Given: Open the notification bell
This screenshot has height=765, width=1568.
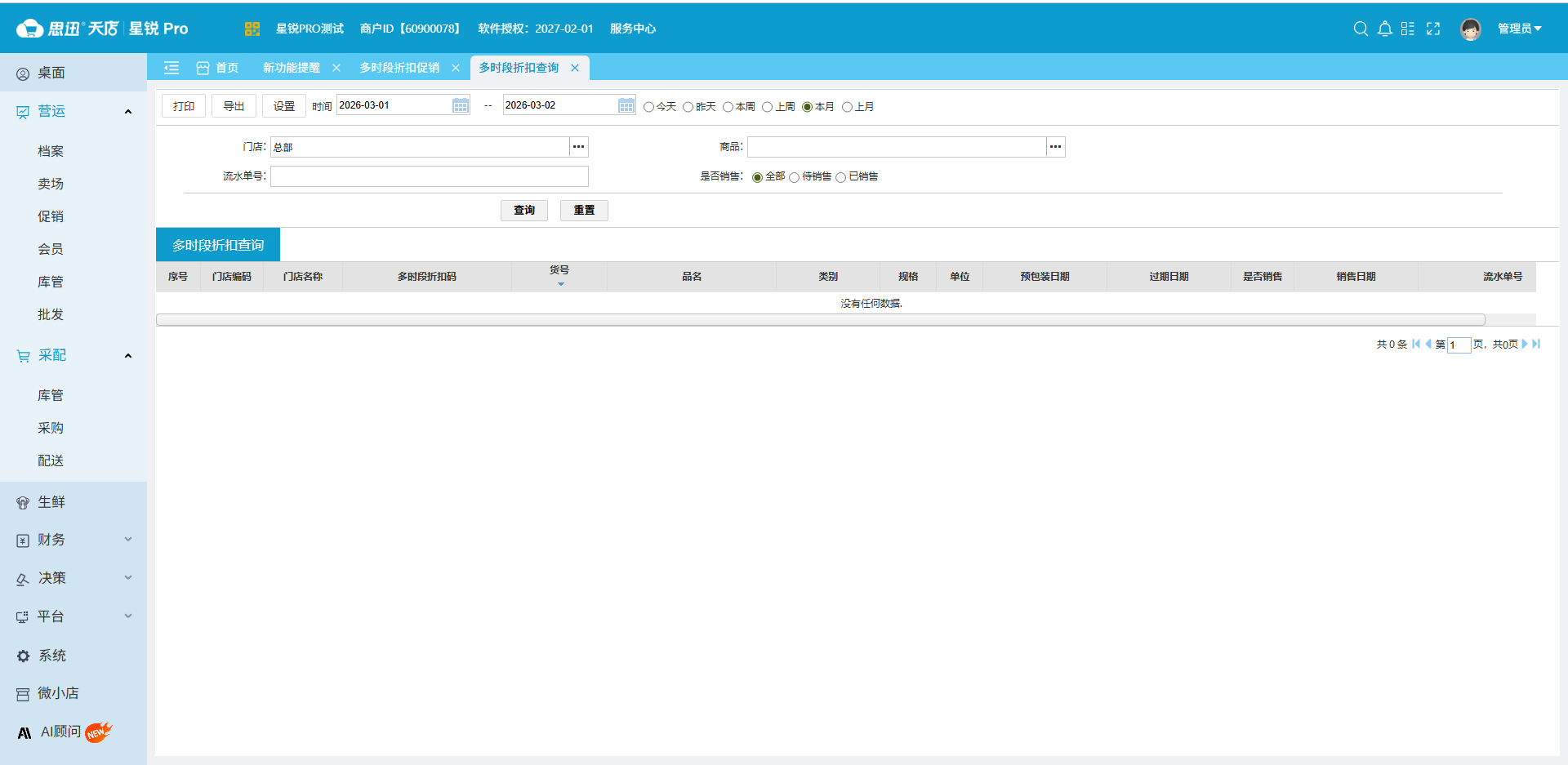Looking at the screenshot, I should coord(1384,29).
